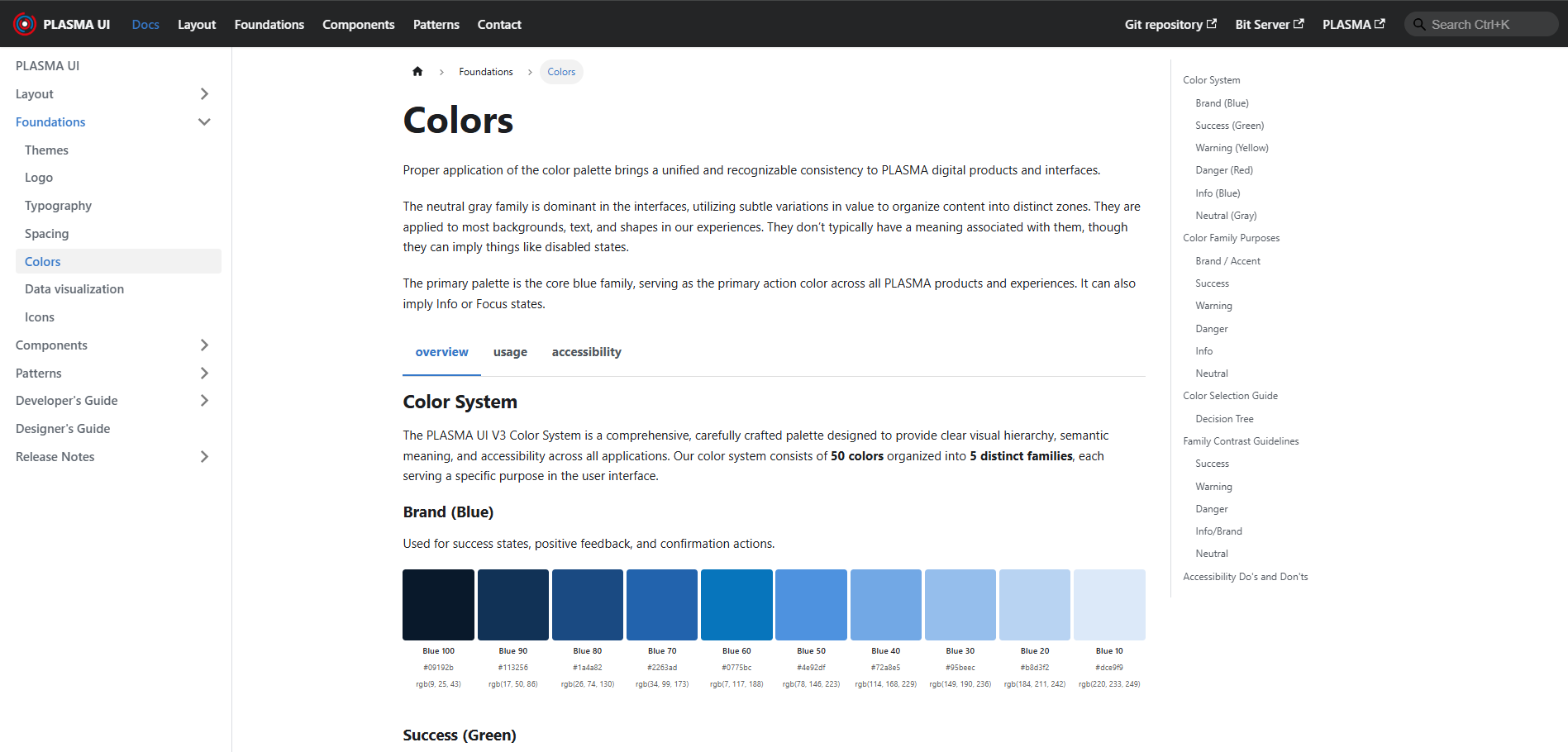The width and height of the screenshot is (1568, 752).
Task: Expand the Layout sidebar section chevron
Action: pos(204,94)
